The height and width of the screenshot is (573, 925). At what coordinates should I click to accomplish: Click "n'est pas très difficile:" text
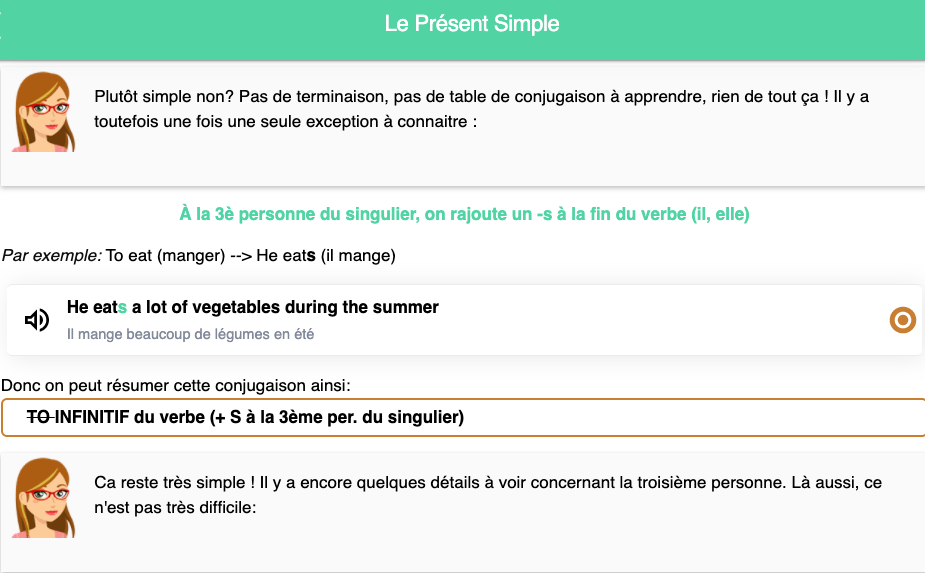tap(176, 507)
